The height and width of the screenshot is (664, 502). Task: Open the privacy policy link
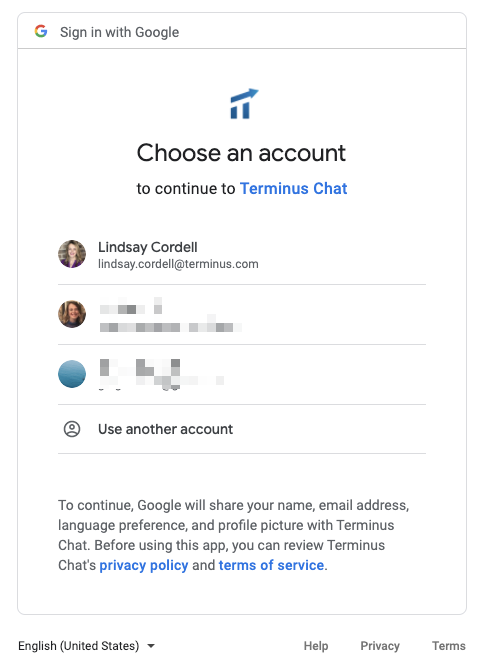pos(144,565)
